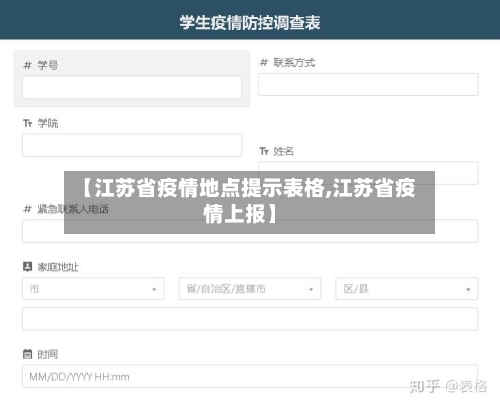Click the 学号 input field
This screenshot has width=500, height=406.
click(132, 87)
